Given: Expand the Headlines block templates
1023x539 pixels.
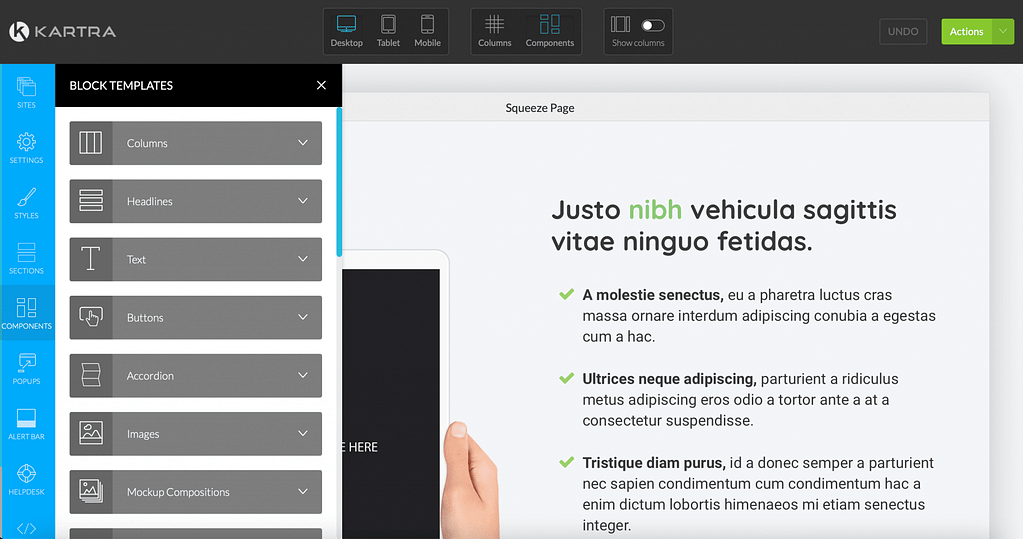Looking at the screenshot, I should pos(196,201).
